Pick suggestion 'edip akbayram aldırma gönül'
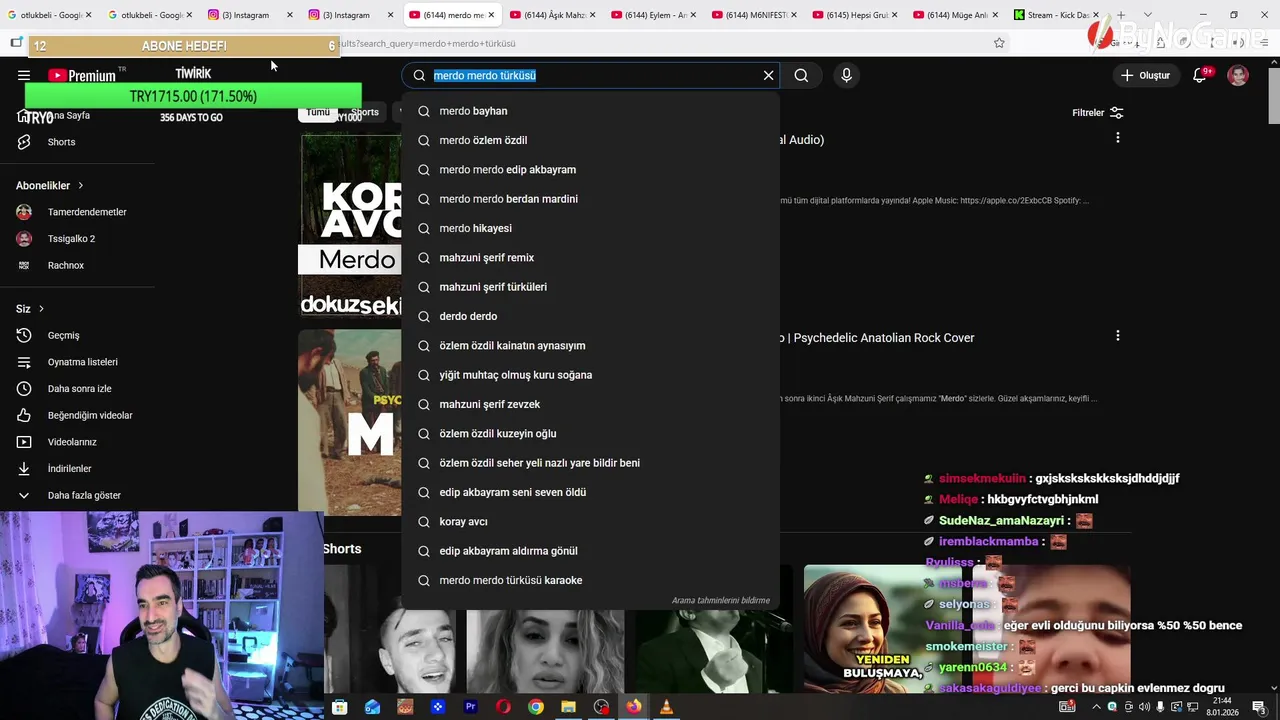 590,551
